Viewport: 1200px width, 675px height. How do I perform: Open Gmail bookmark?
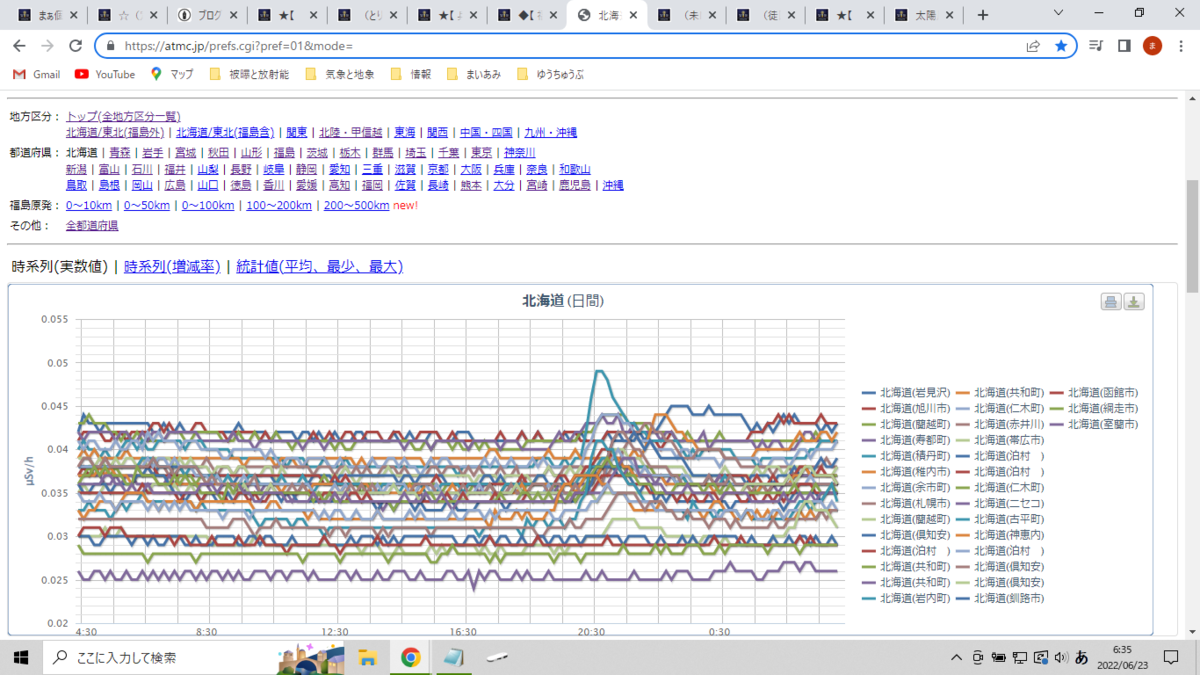(x=37, y=74)
